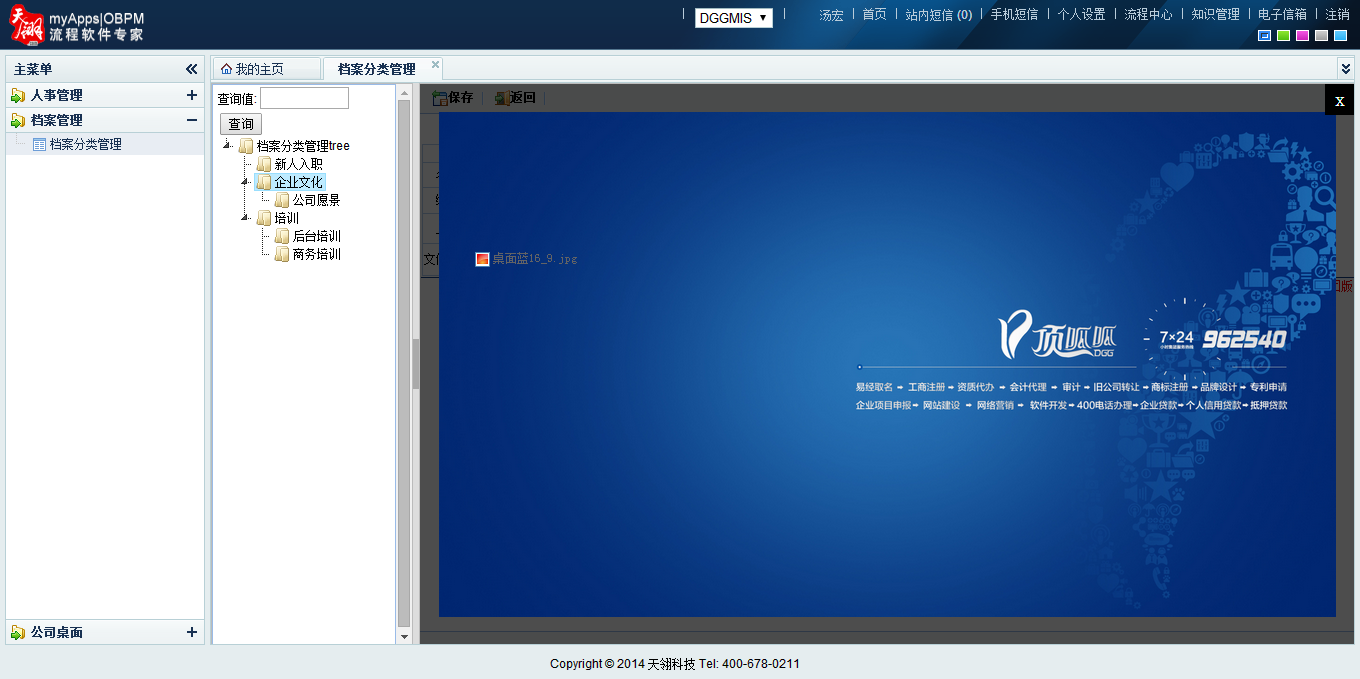This screenshot has width=1360, height=679.
Task: Collapse 档案管理 section with minus
Action: (x=191, y=120)
